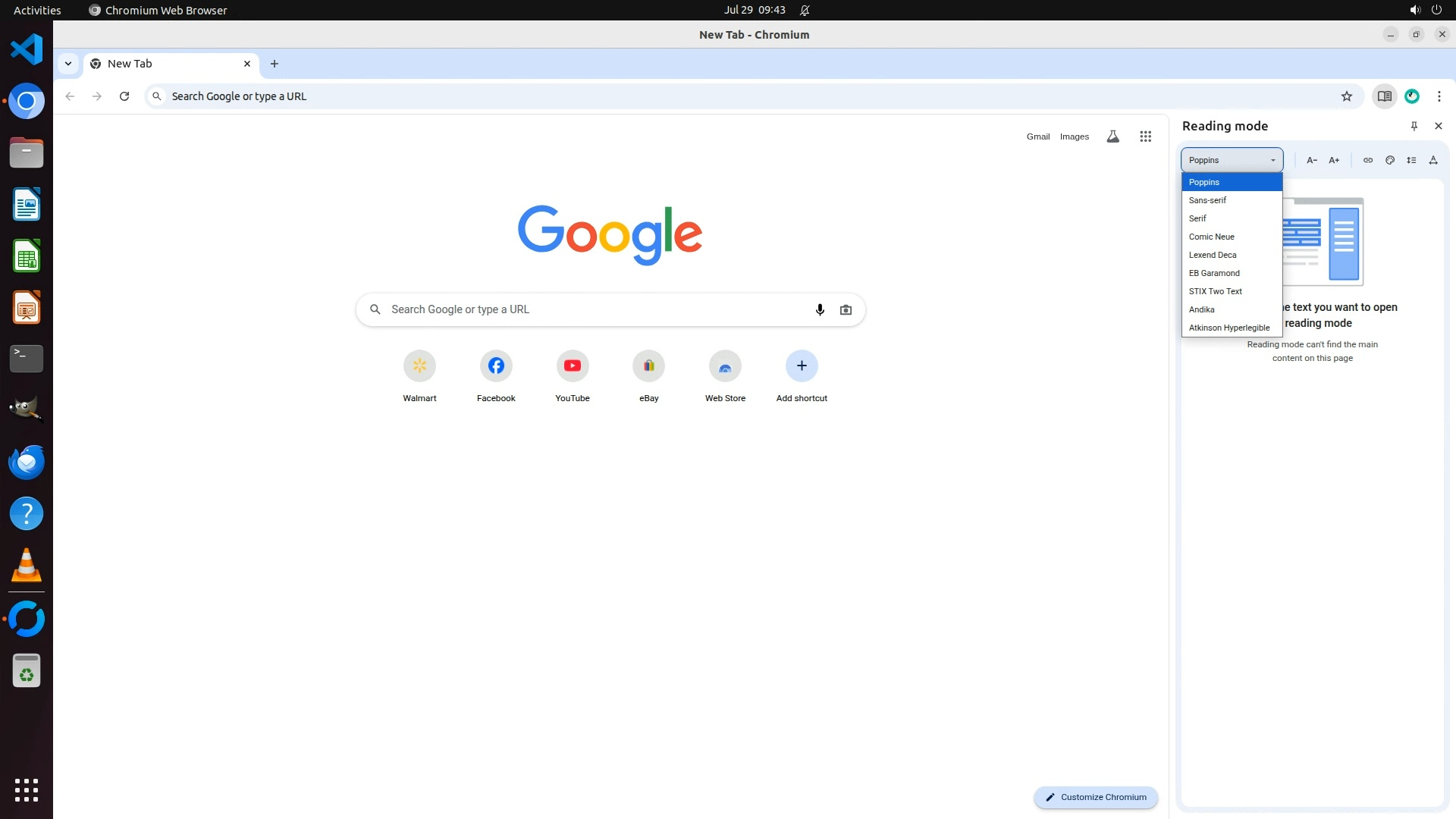Expand the tab search dropdown arrow
The width and height of the screenshot is (1456, 819).
(x=68, y=64)
